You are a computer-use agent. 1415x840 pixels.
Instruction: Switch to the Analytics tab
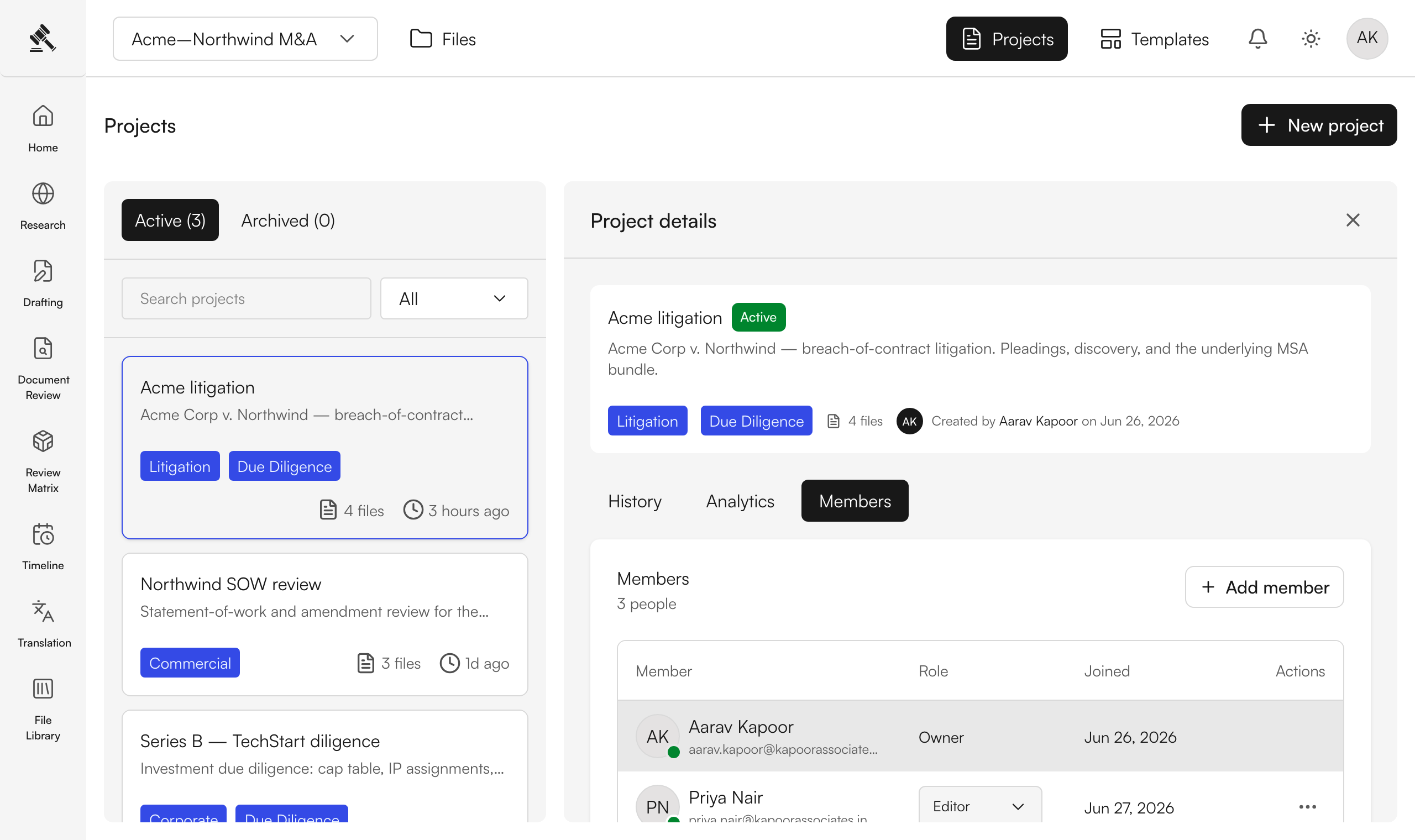[740, 501]
